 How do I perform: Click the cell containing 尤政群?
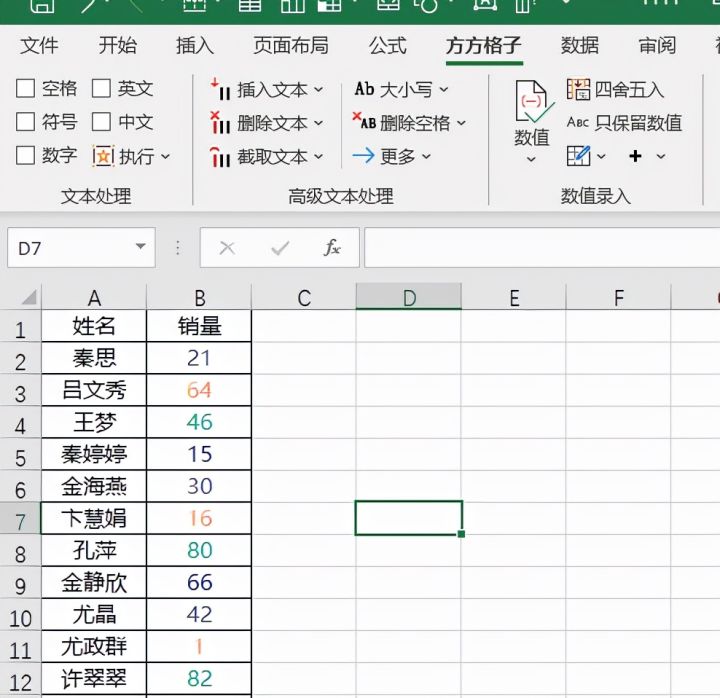click(x=94, y=646)
